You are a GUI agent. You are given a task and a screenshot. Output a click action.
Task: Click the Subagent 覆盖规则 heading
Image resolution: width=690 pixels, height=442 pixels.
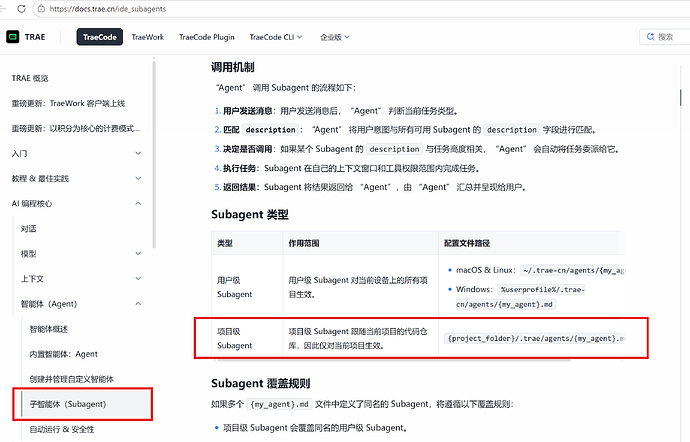tap(261, 383)
